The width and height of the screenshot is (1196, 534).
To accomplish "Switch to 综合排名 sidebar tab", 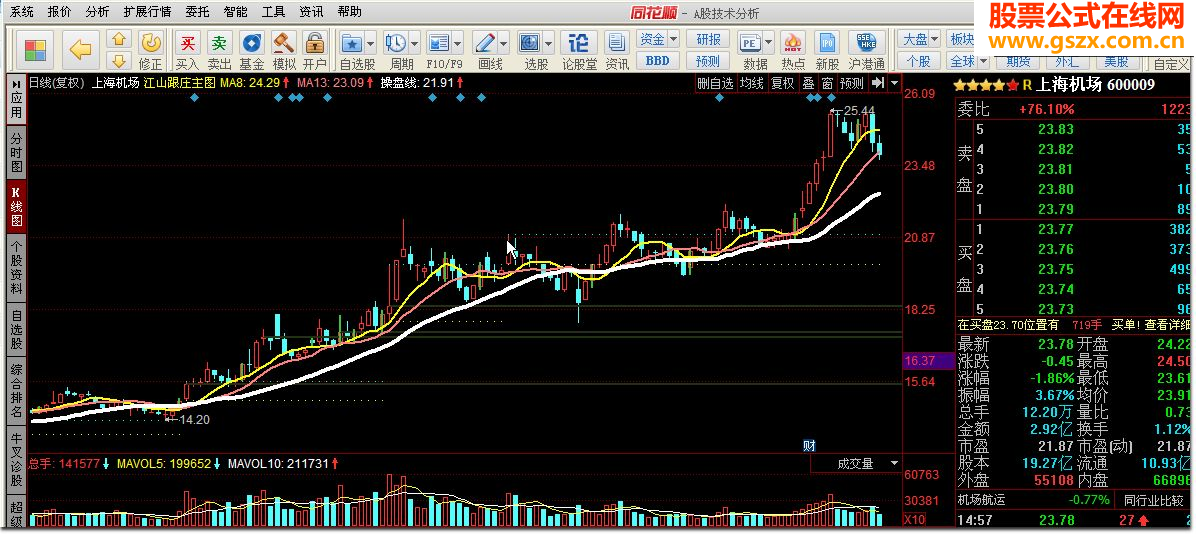I will coord(16,392).
